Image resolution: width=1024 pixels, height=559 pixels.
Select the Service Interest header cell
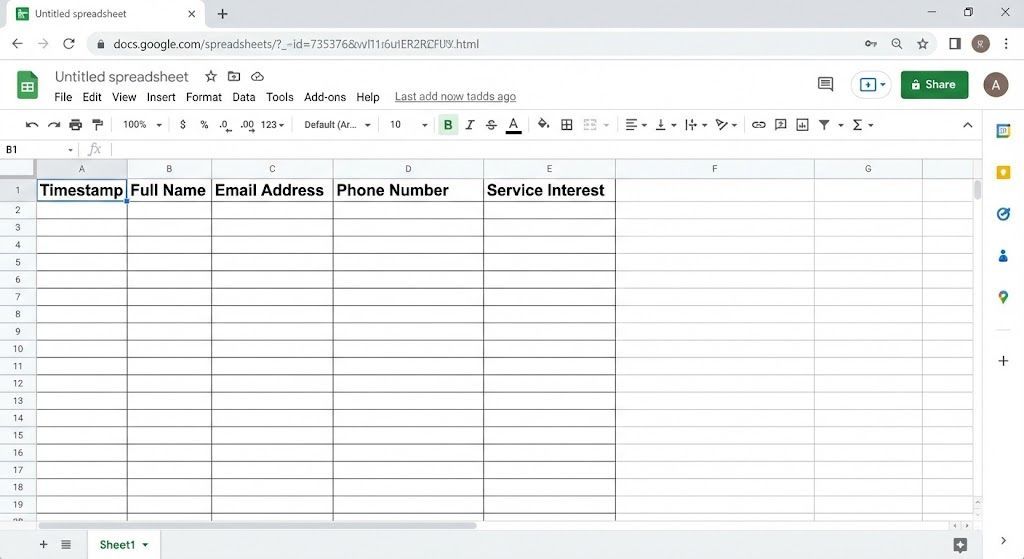point(549,190)
